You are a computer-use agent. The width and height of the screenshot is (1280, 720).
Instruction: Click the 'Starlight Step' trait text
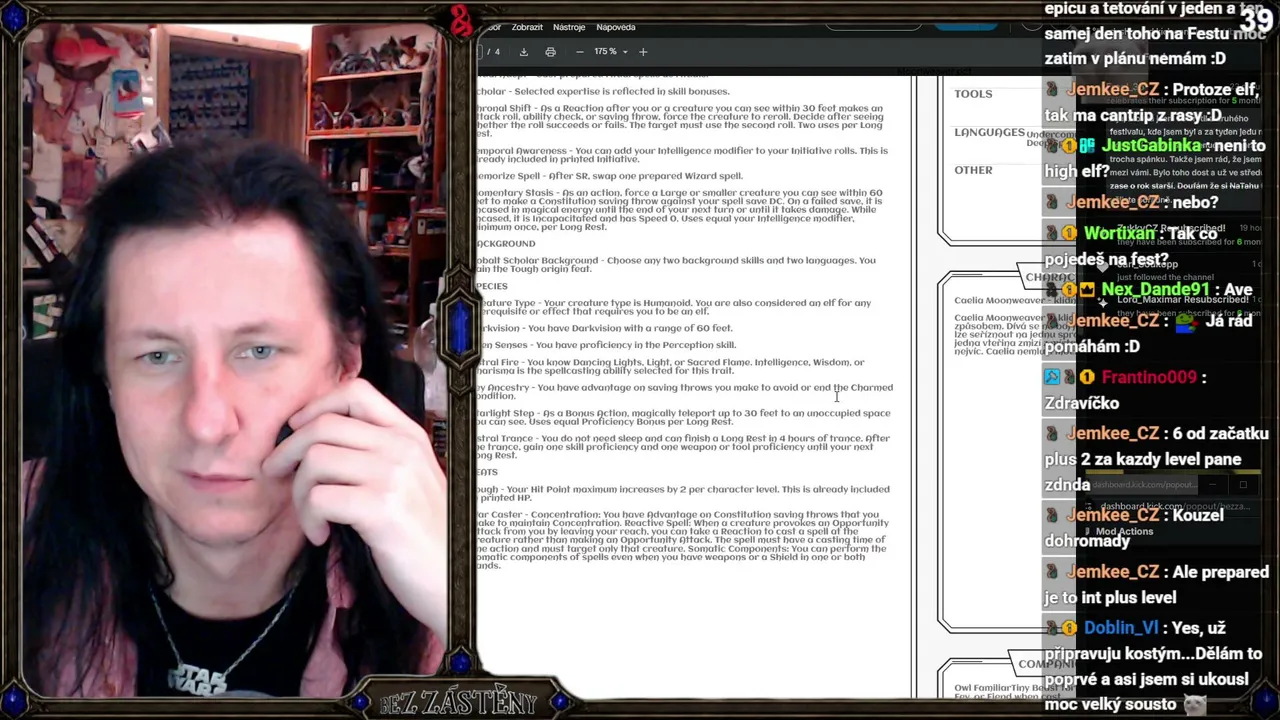[x=683, y=417]
